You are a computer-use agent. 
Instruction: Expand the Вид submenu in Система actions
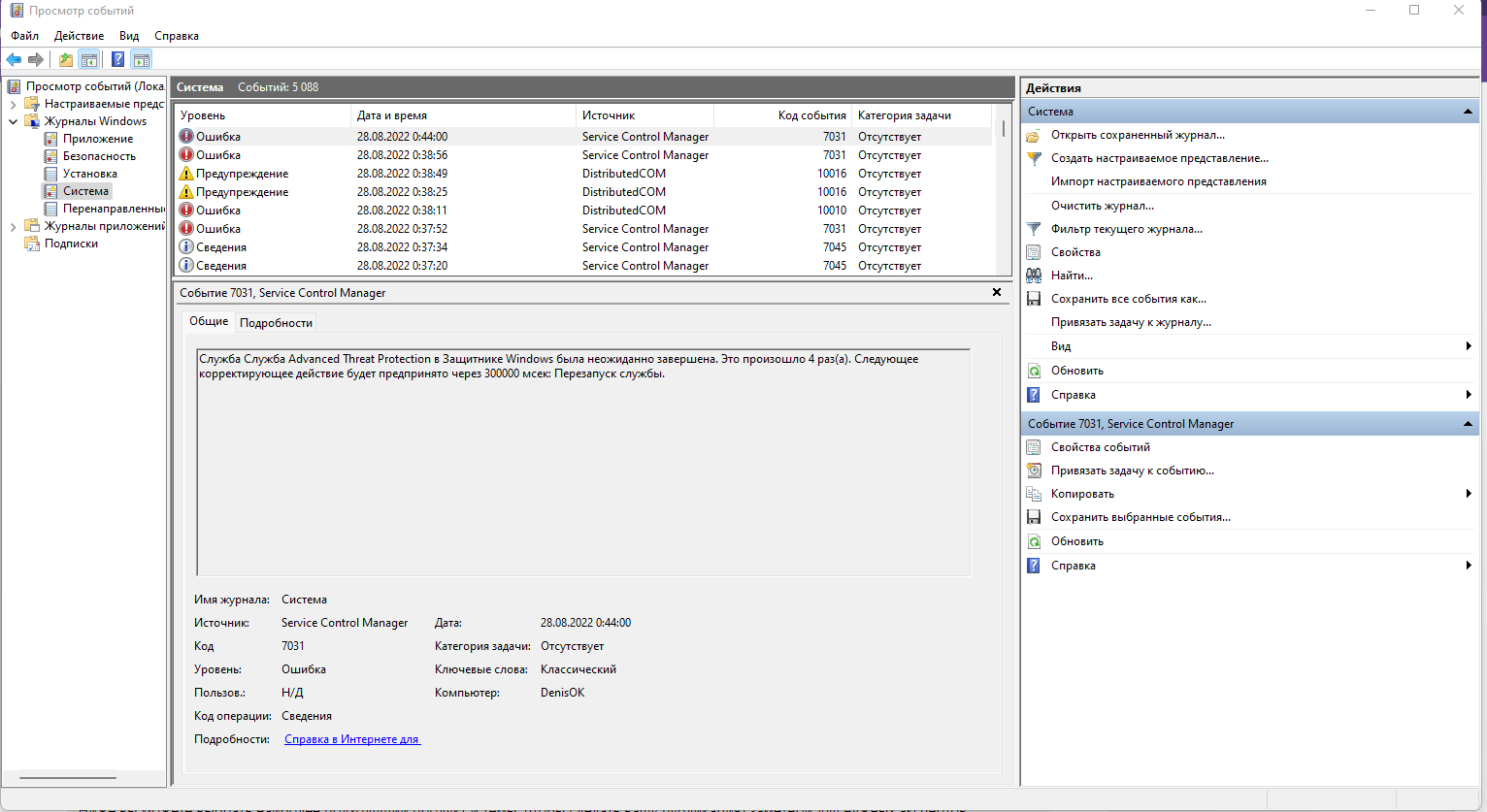[x=1469, y=346]
